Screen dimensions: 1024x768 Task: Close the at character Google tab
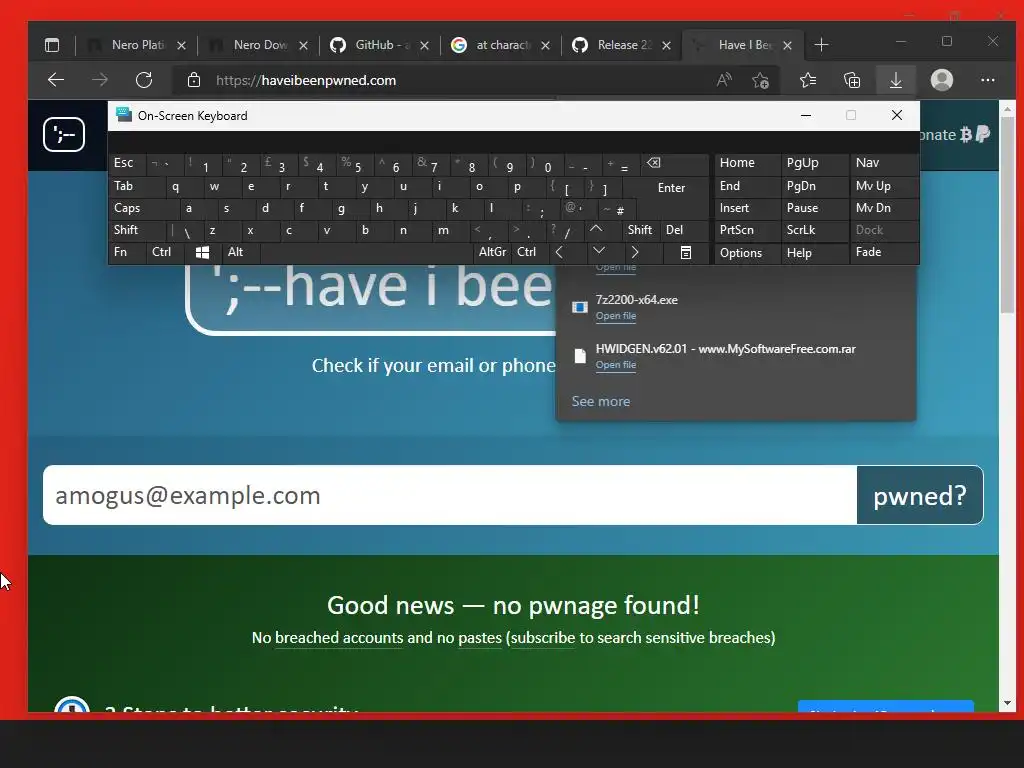pyautogui.click(x=545, y=45)
